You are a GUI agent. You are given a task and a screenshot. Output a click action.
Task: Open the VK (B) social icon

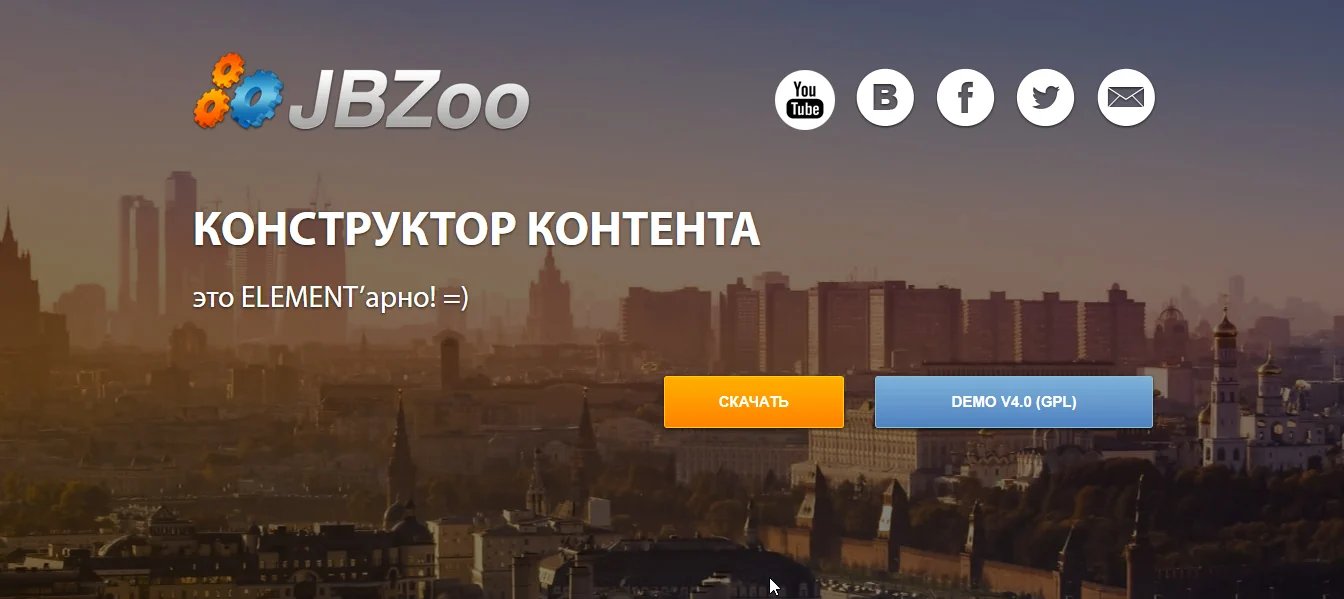pyautogui.click(x=885, y=98)
